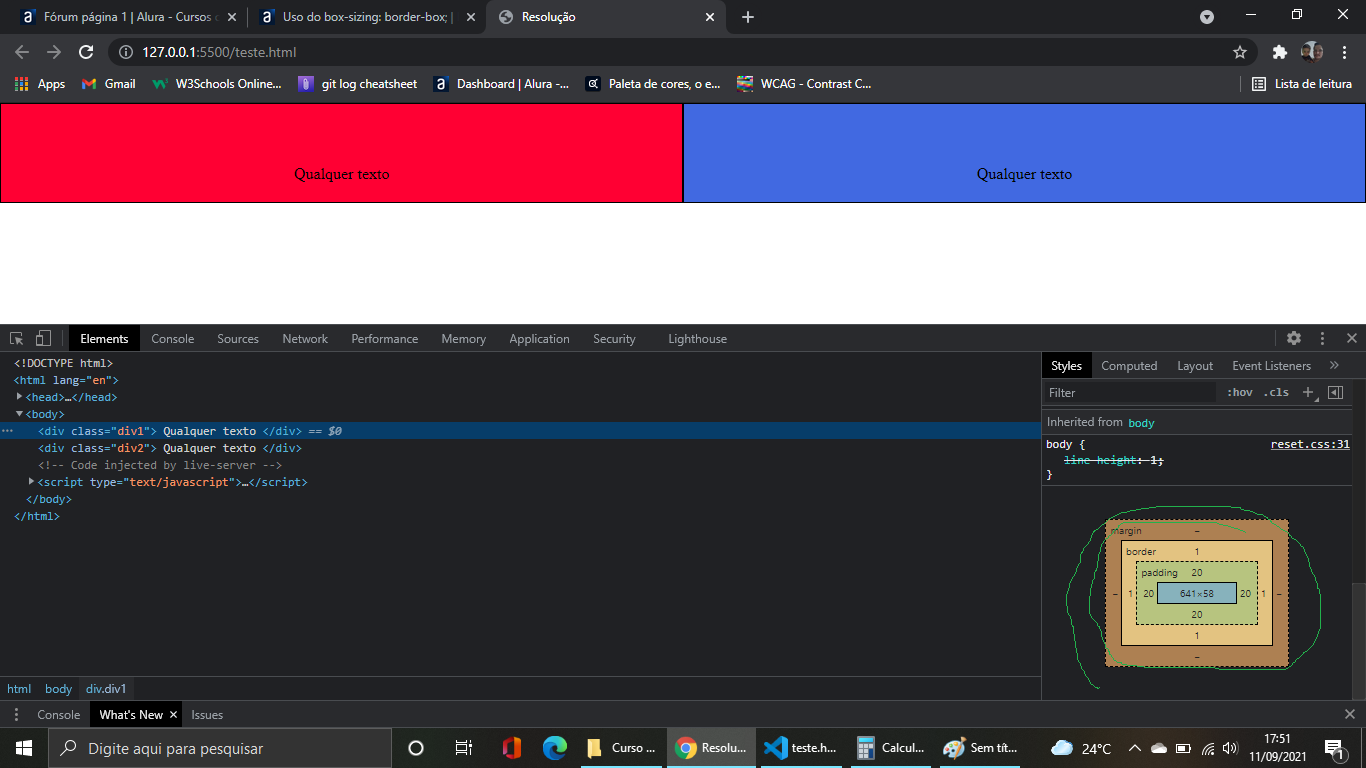Add a new style rule with plus icon
1366x768 pixels.
click(1308, 392)
